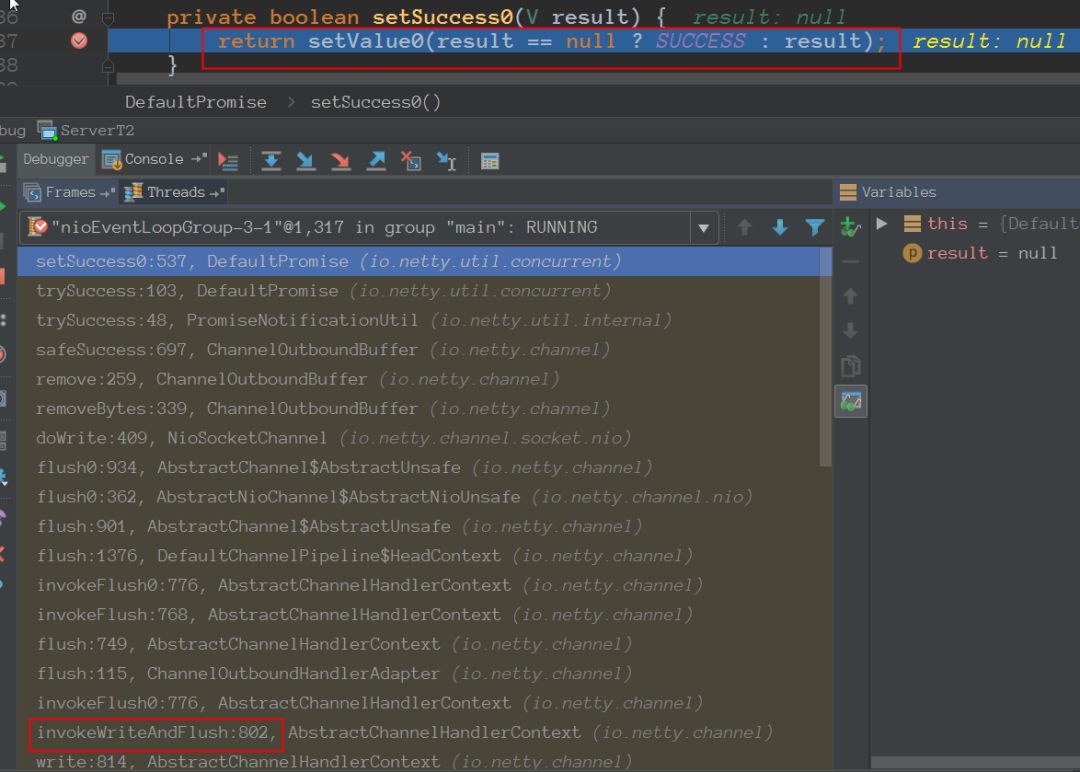Select the invokeWriteAndFlush:802 stack frame

155,733
